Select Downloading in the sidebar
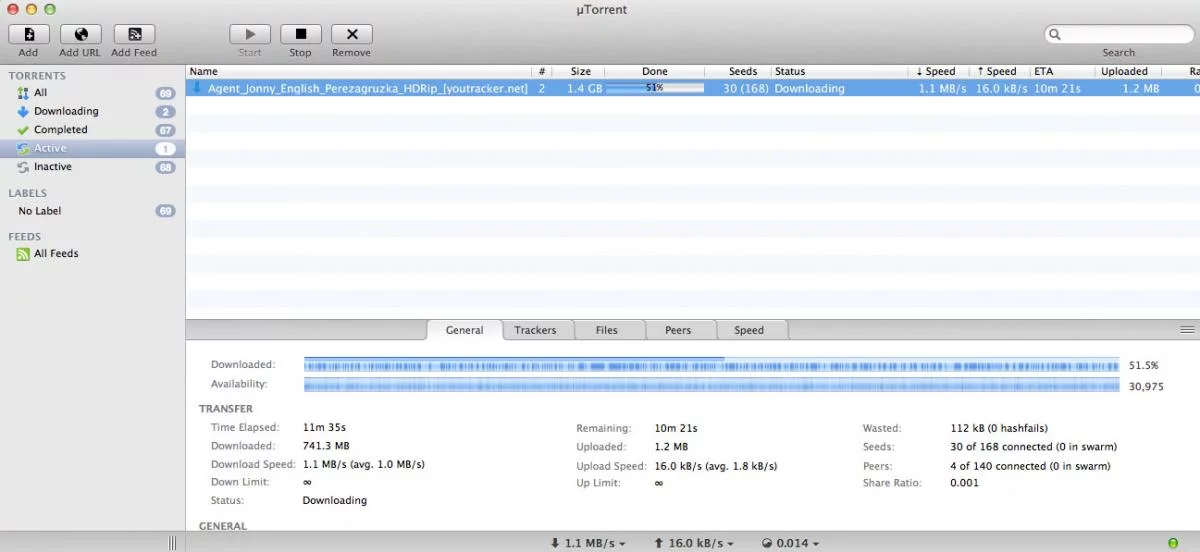Viewport: 1200px width, 552px height. [66, 111]
